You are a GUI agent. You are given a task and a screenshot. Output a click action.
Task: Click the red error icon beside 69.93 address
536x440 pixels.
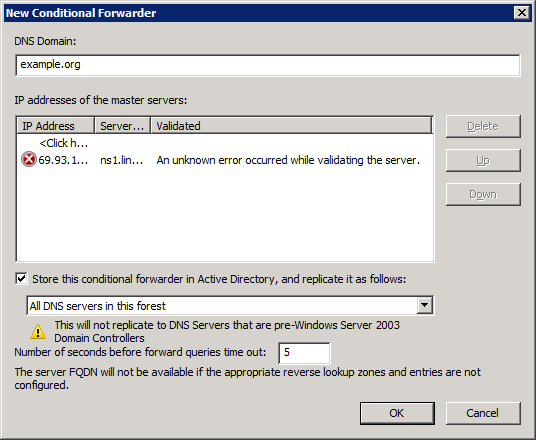[x=29, y=159]
